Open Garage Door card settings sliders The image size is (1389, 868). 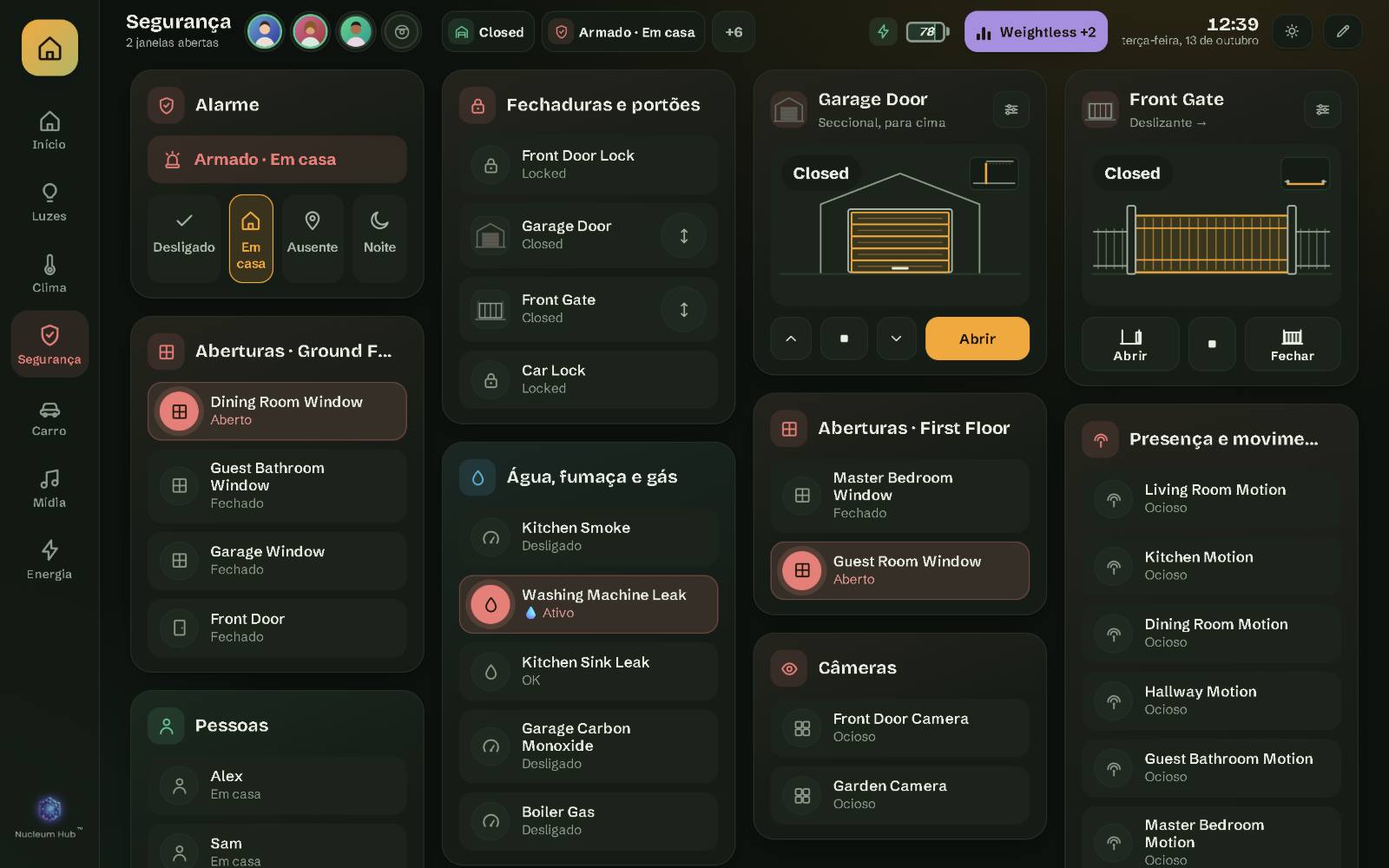tap(1011, 109)
